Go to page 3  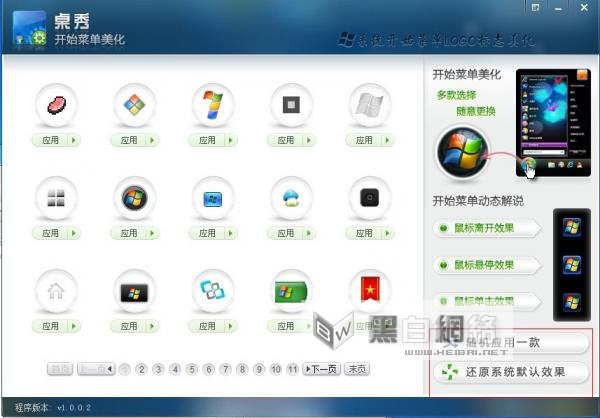coord(158,369)
